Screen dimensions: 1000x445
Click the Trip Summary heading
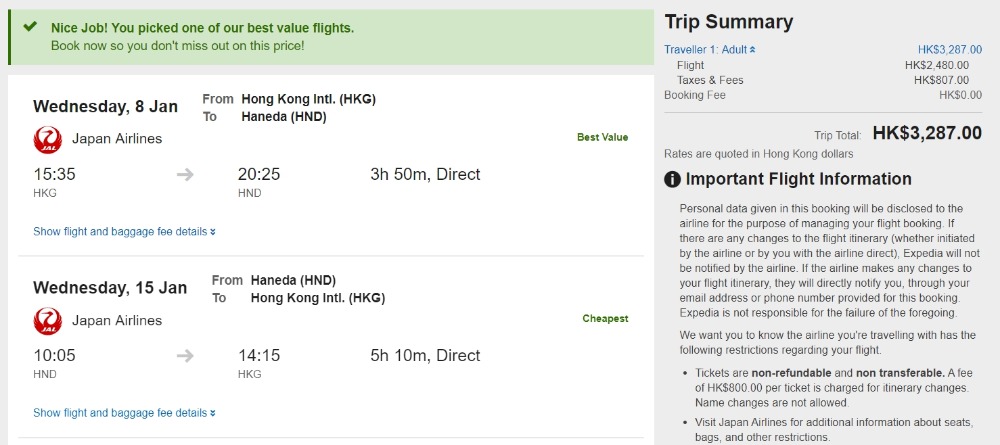click(x=728, y=22)
